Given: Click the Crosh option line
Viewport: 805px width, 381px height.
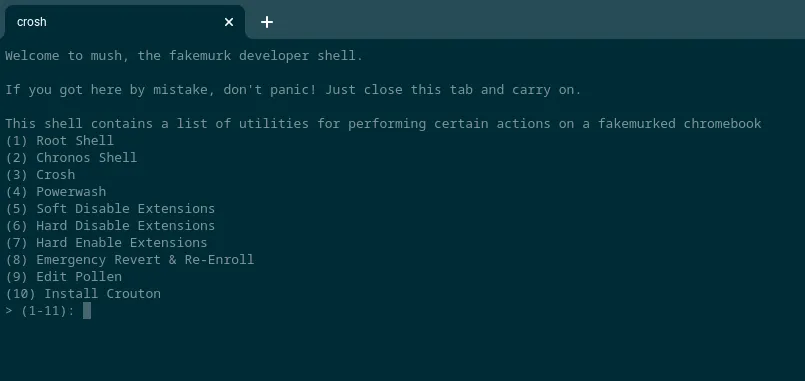Looking at the screenshot, I should pyautogui.click(x=40, y=175).
